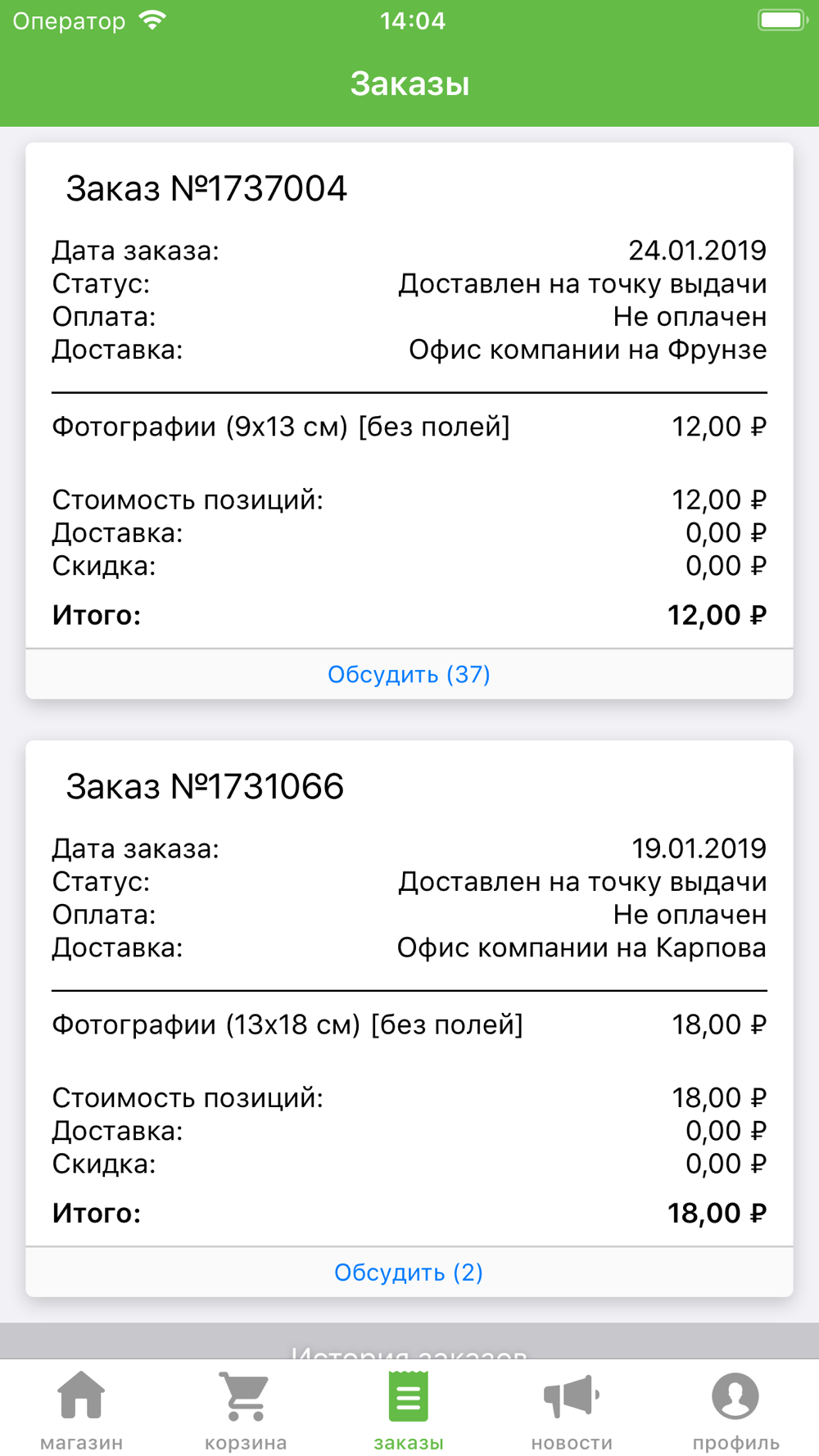Select the профиль tab label
The image size is (819, 1456).
click(x=735, y=1442)
